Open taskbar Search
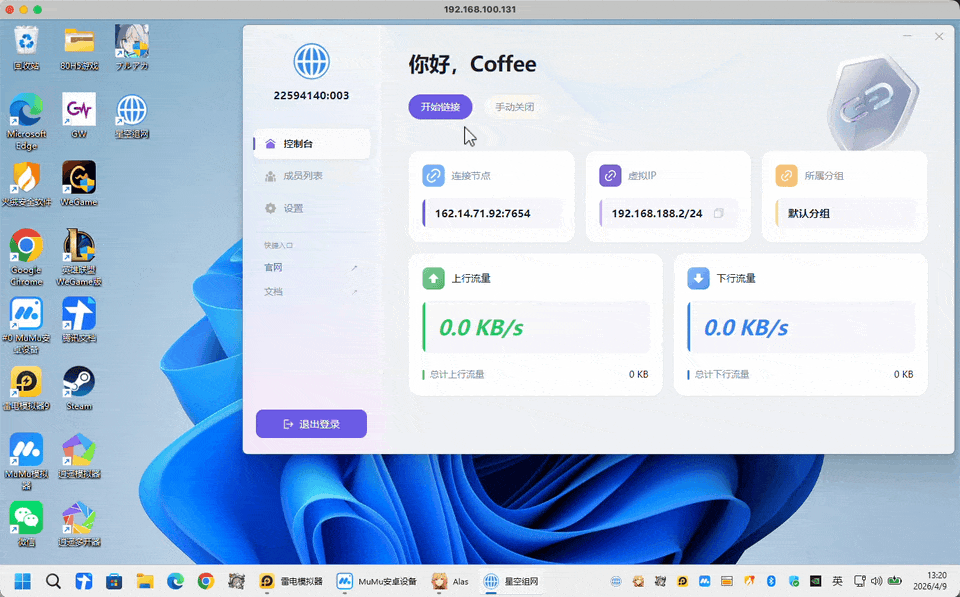 53,581
